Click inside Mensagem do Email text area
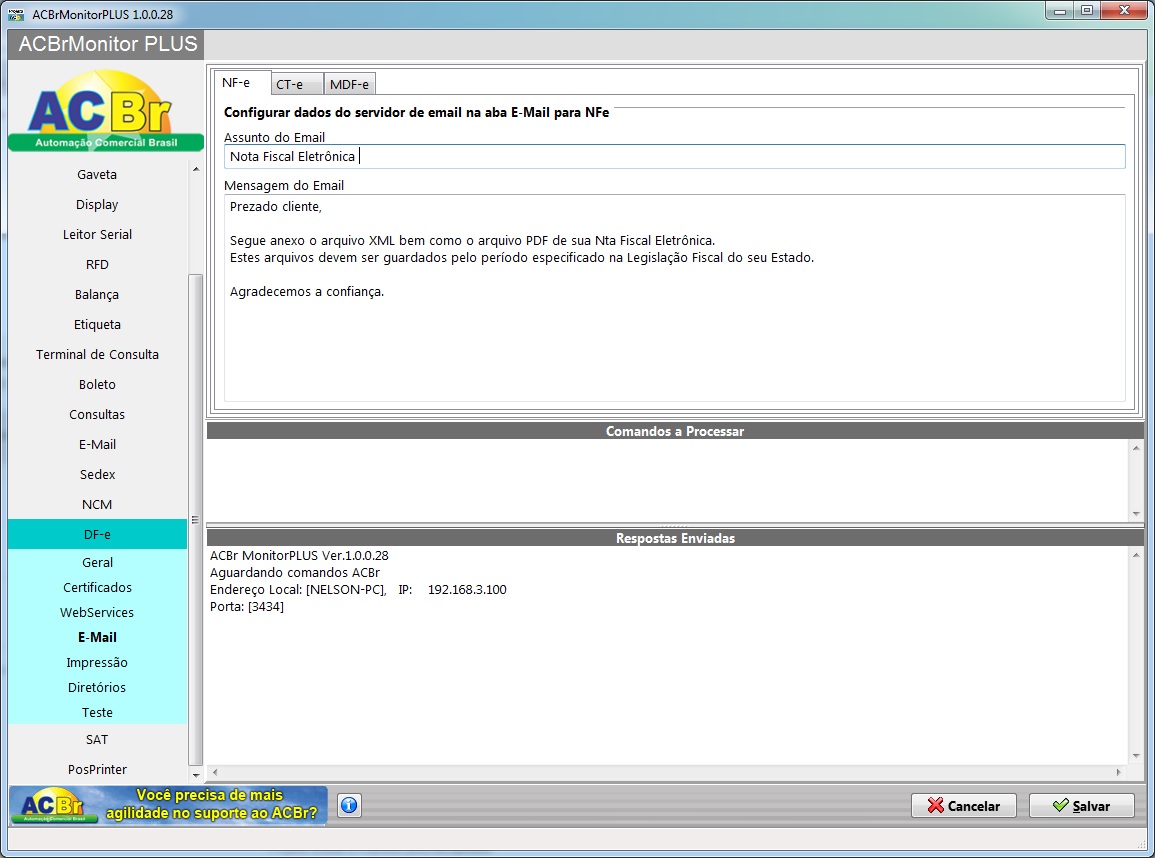The width and height of the screenshot is (1155, 858). pos(675,298)
